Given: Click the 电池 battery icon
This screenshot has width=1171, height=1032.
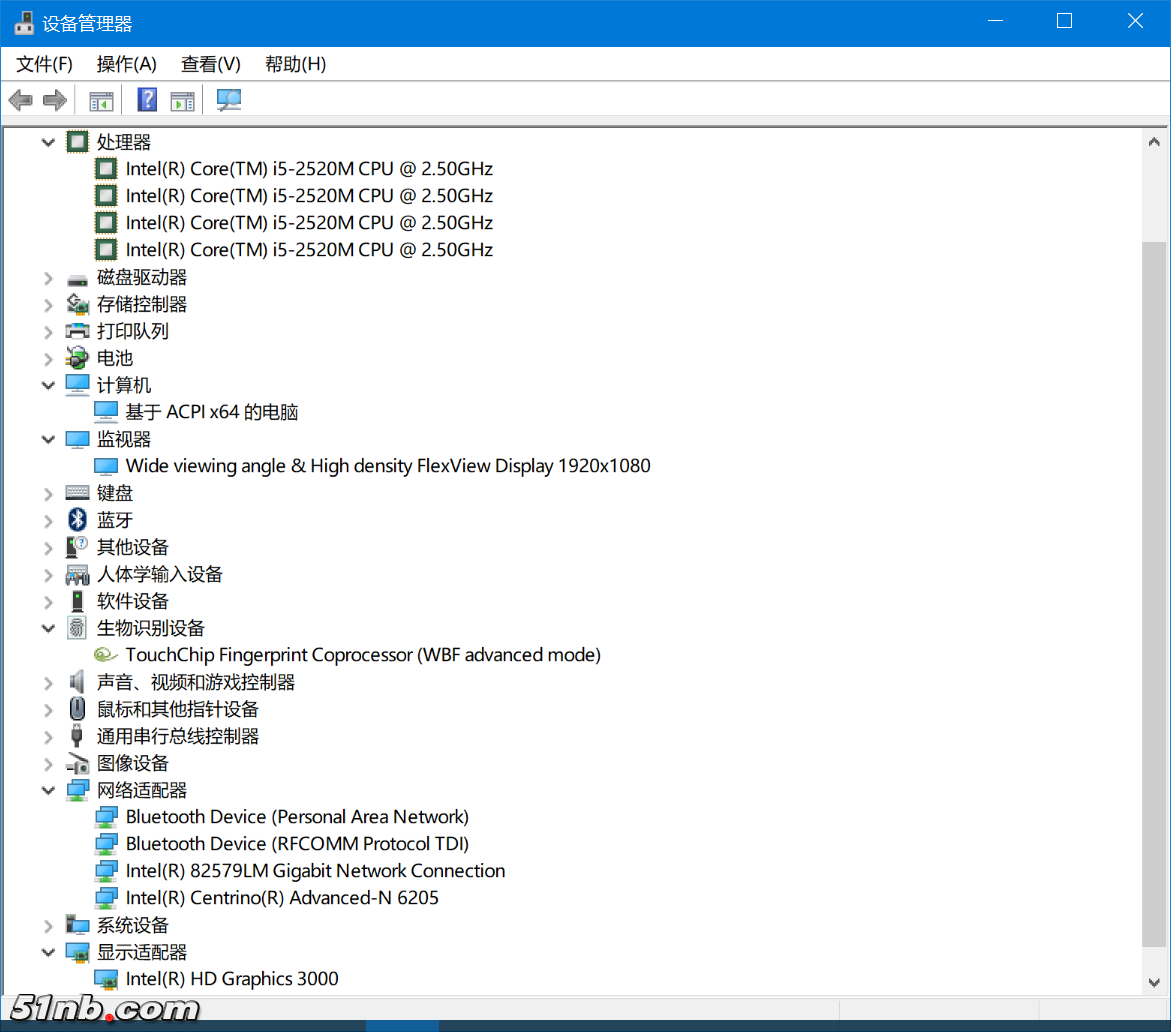Looking at the screenshot, I should pos(77,358).
